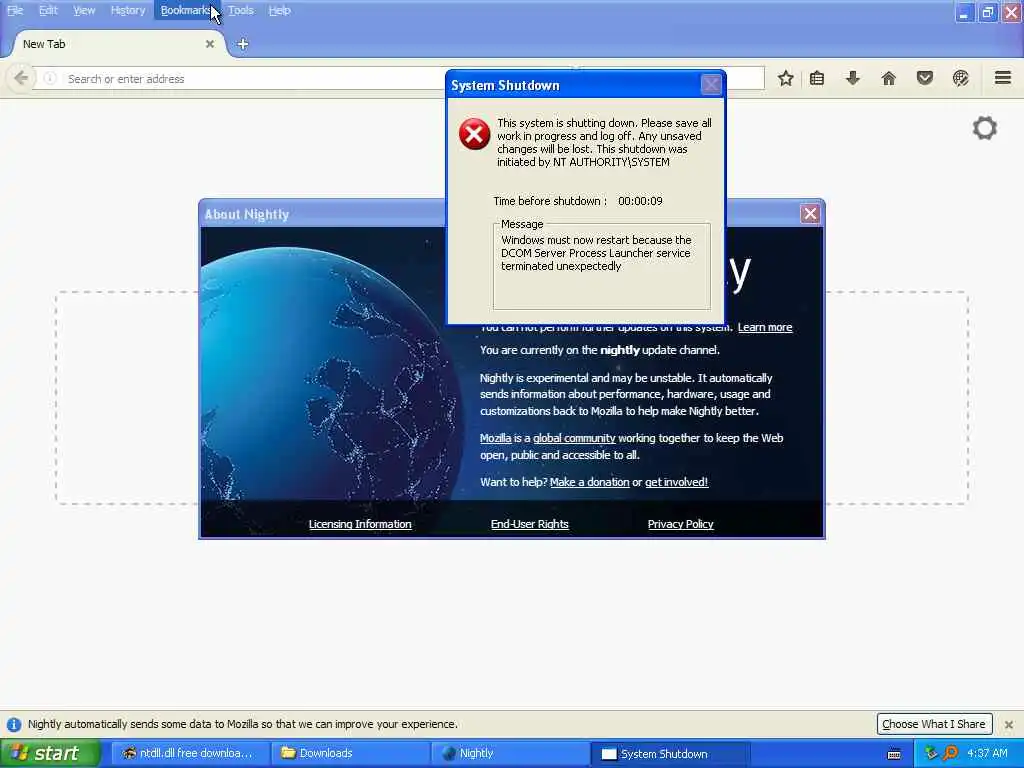Click the back arrow navigation button
Viewport: 1024px width, 768px height.
(x=21, y=78)
